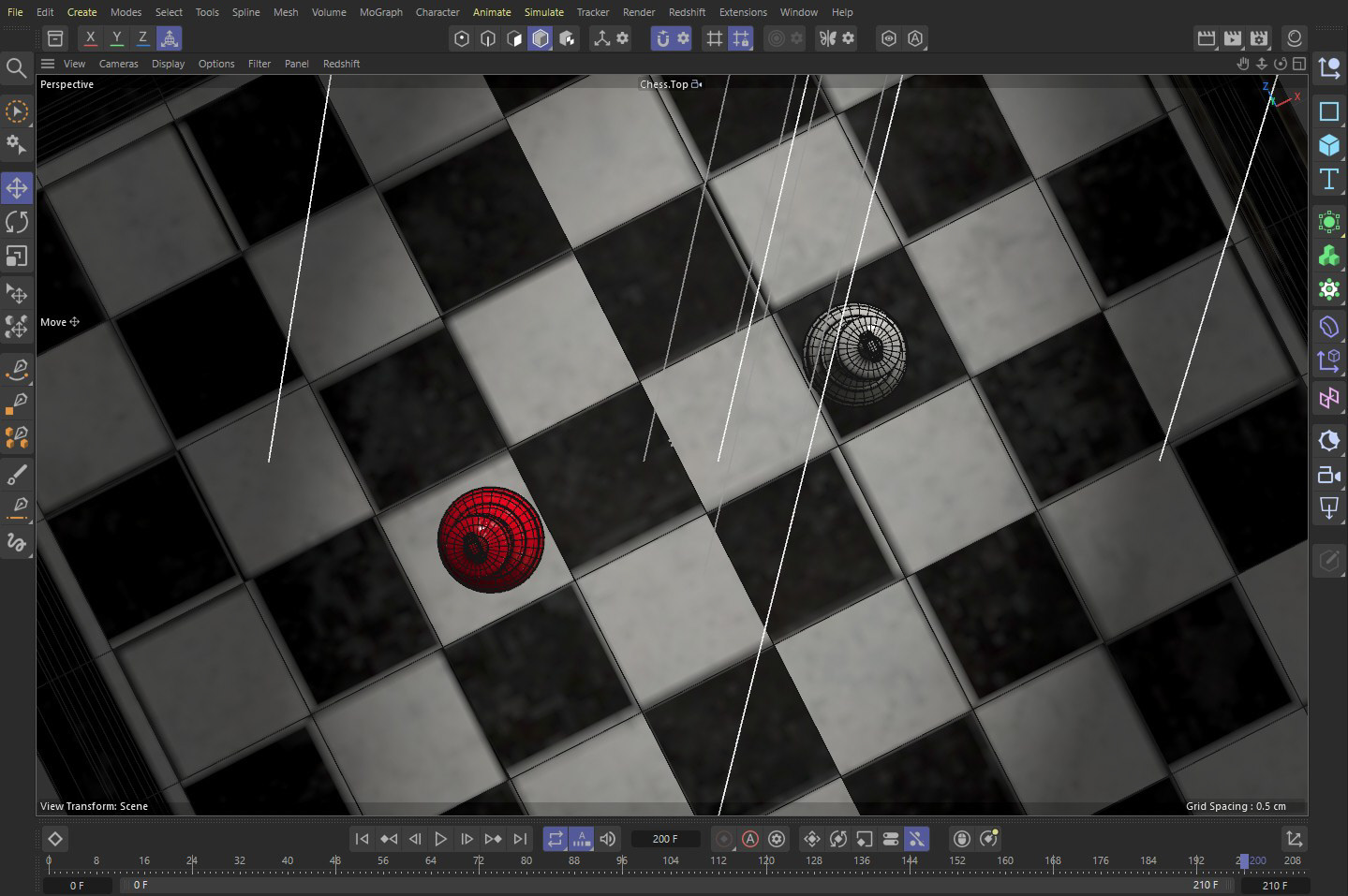Image resolution: width=1348 pixels, height=896 pixels.
Task: Open the viewport Redshift menu
Action: point(341,64)
